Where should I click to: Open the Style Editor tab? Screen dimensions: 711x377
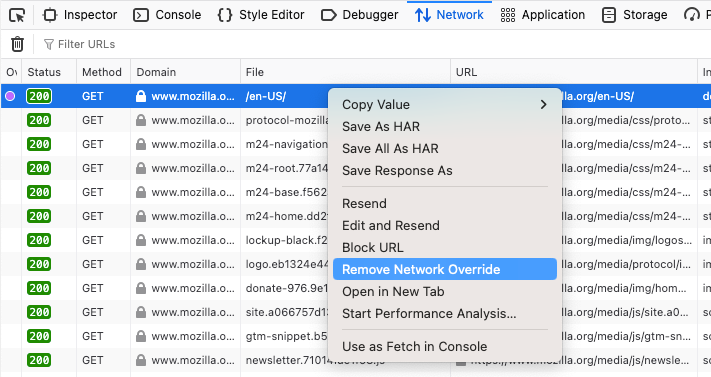click(261, 15)
